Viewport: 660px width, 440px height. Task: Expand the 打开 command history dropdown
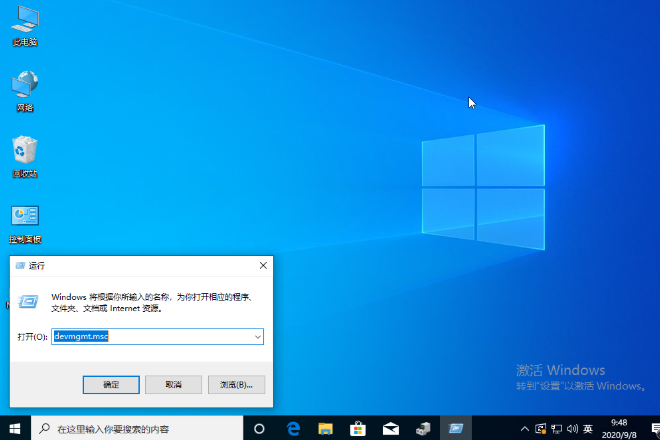point(258,336)
